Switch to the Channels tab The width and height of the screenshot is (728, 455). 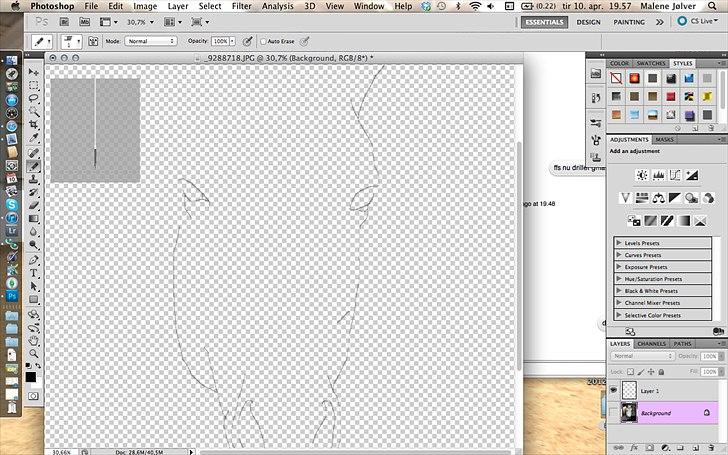(x=651, y=344)
